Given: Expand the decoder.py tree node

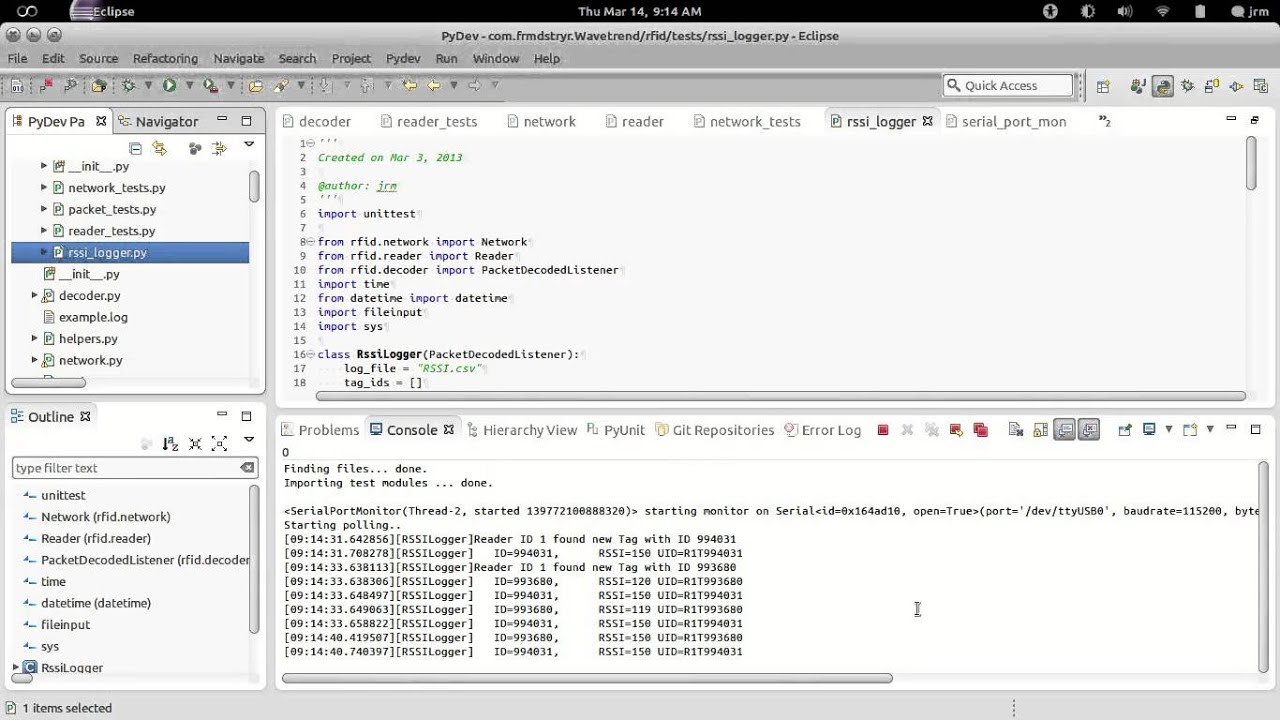Looking at the screenshot, I should tap(35, 296).
